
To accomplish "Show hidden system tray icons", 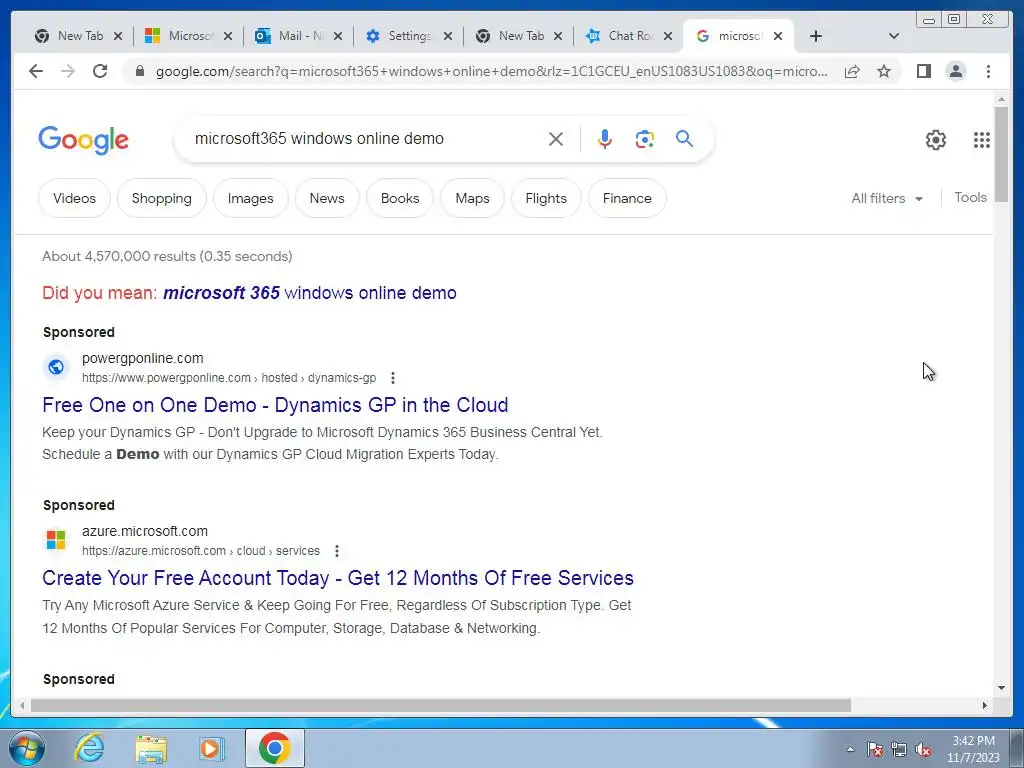I will pos(850,750).
